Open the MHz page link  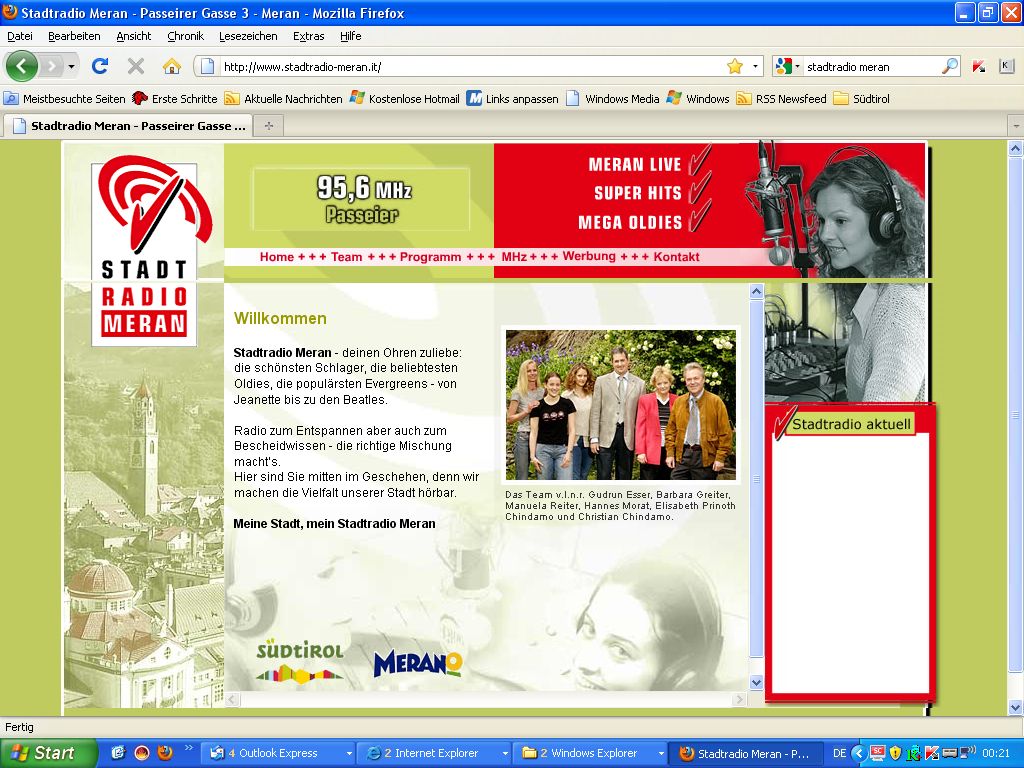514,257
